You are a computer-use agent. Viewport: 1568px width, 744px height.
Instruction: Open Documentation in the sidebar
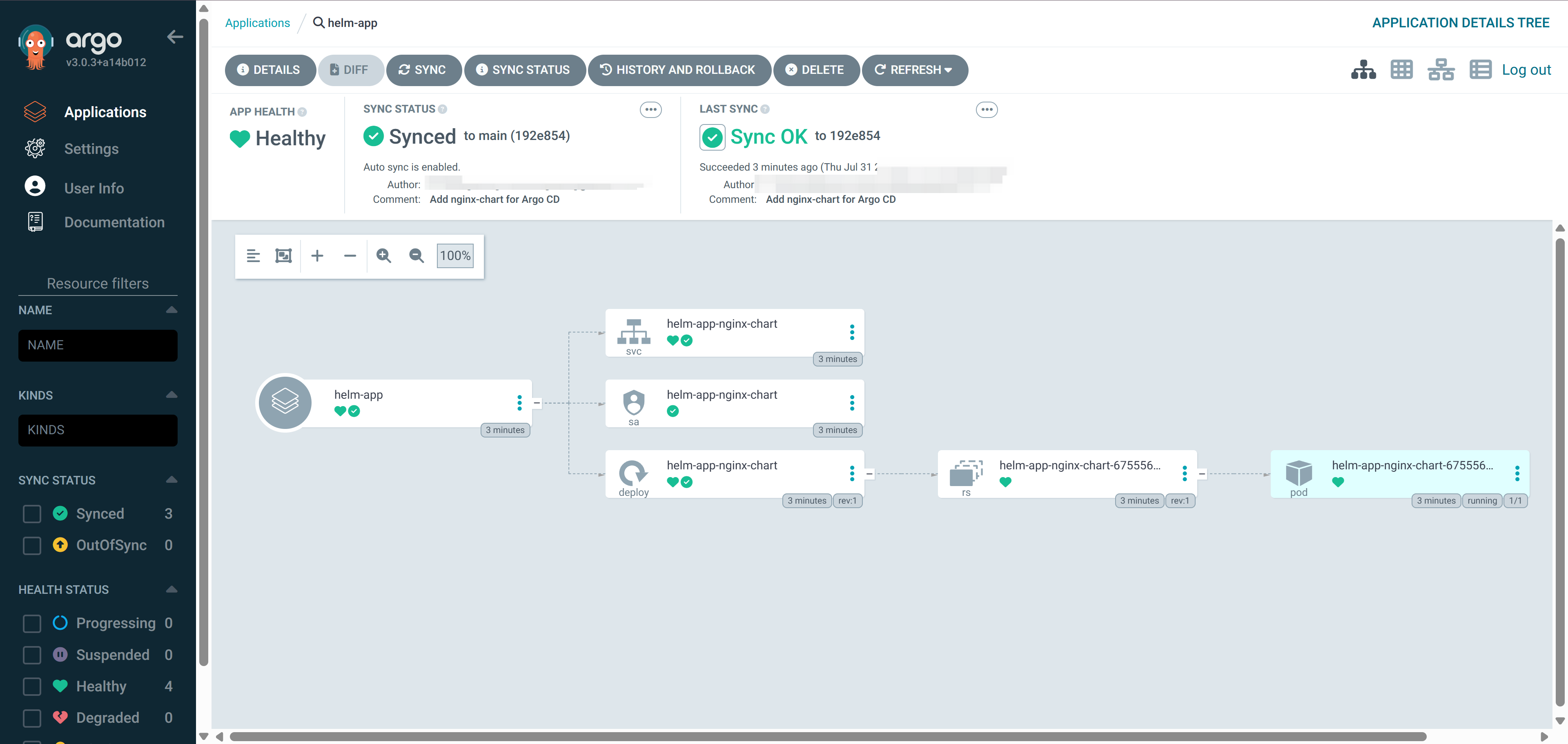pos(114,222)
